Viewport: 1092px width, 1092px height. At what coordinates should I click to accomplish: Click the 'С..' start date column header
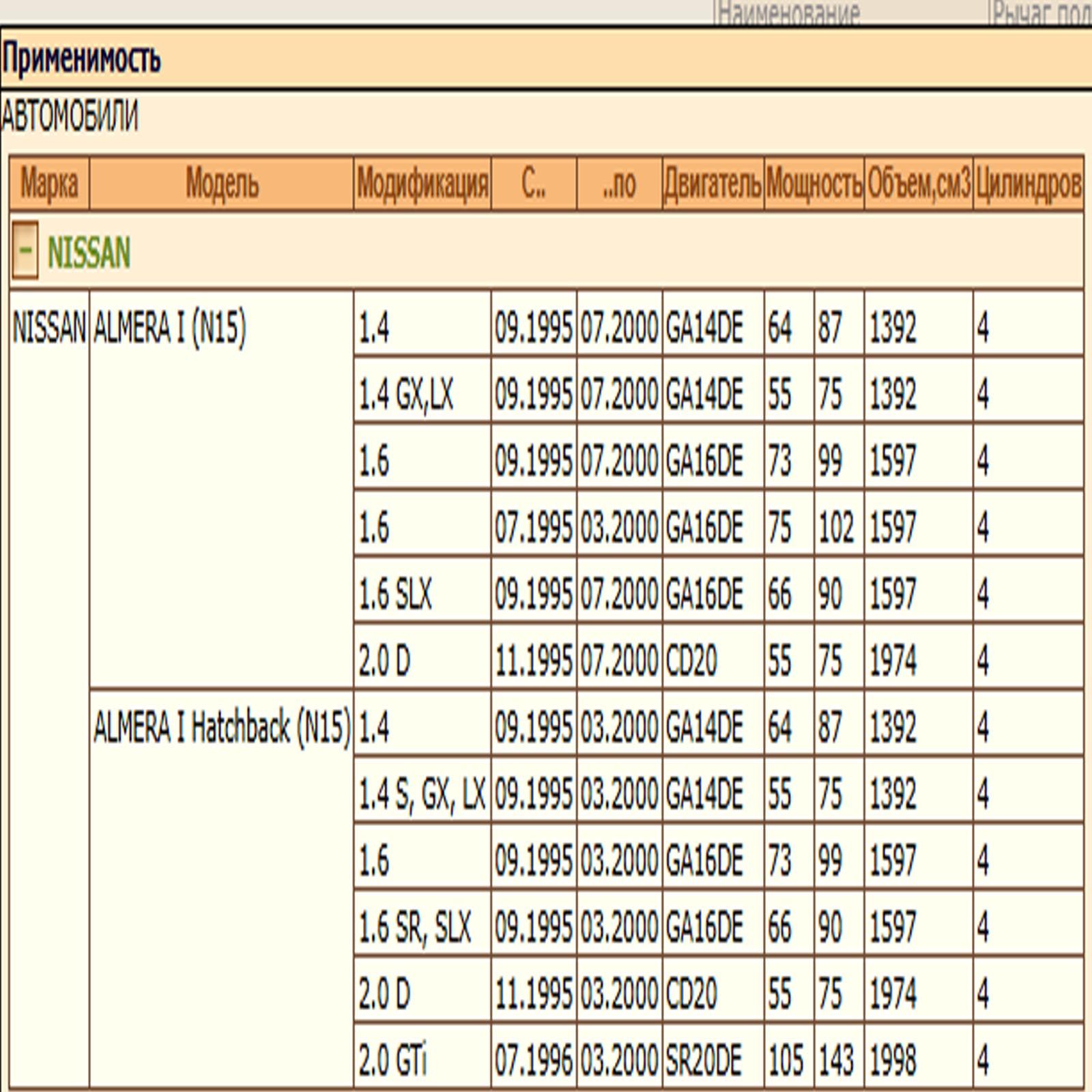click(x=534, y=184)
